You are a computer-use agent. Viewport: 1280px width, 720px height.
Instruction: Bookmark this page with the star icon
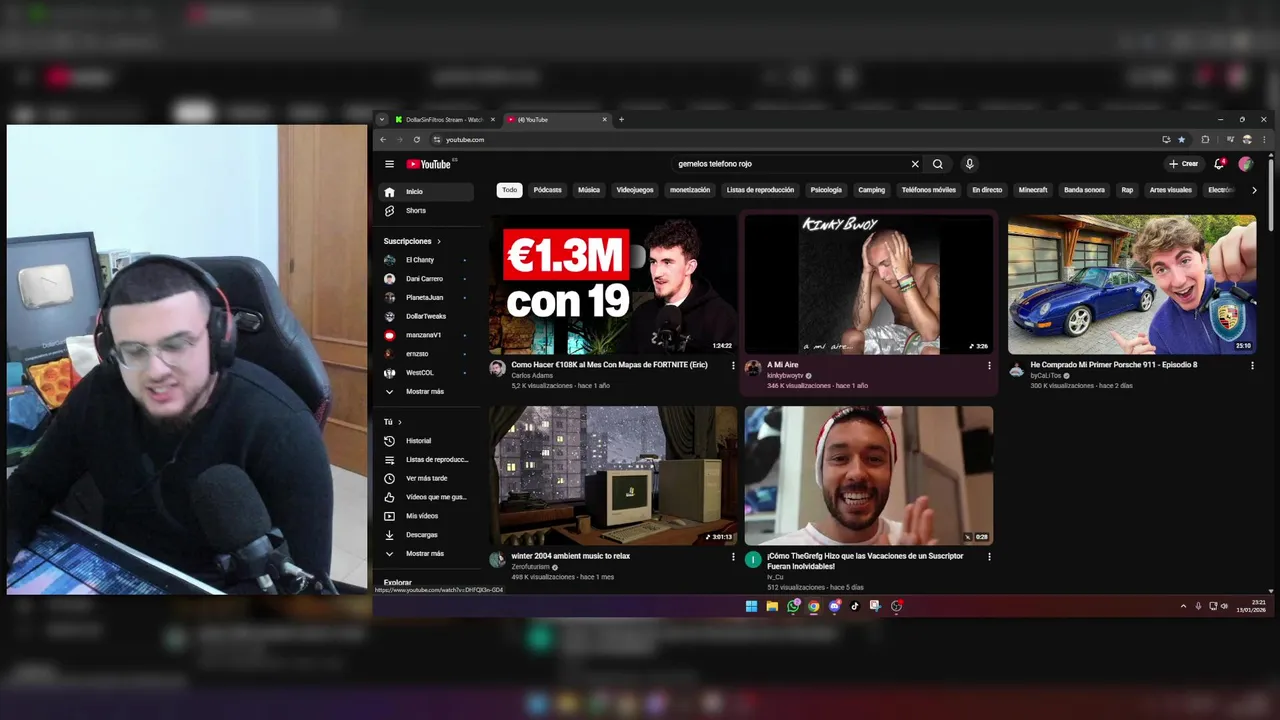pyautogui.click(x=1181, y=140)
